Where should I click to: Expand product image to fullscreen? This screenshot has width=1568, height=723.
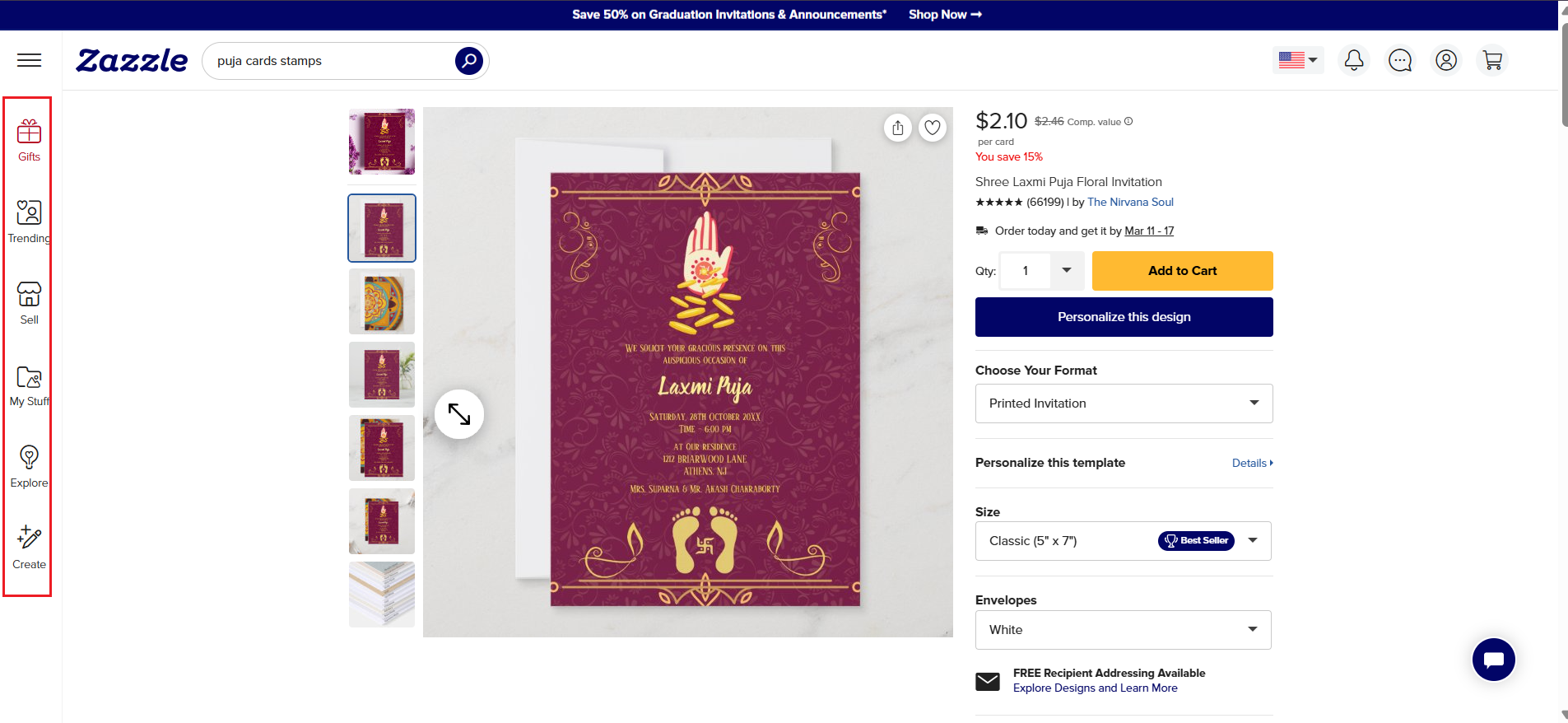click(x=459, y=413)
